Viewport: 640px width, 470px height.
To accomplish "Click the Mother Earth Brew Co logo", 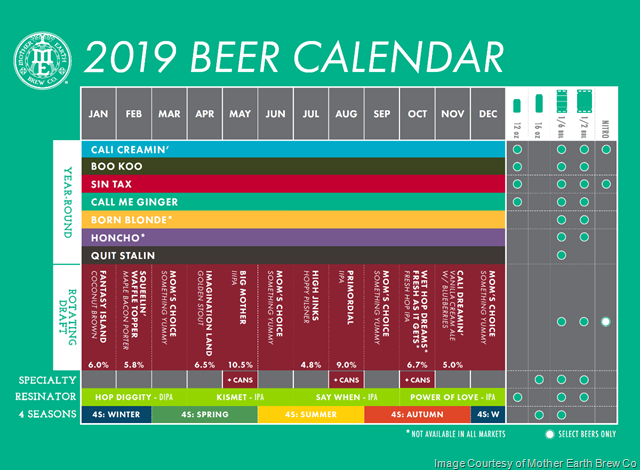I will (42, 60).
